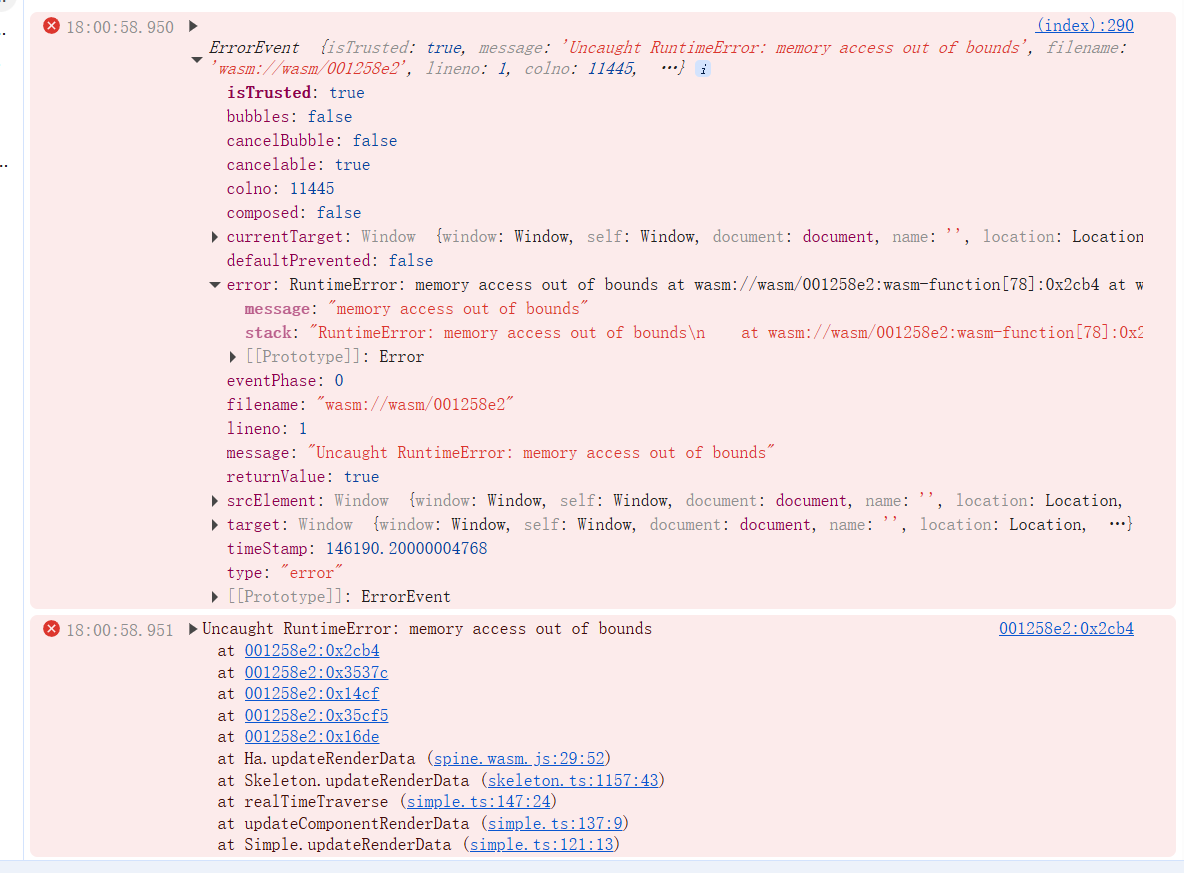1184x873 pixels.
Task: Open 001258e2:0x2cb4 source link on right
Action: click(x=1066, y=629)
